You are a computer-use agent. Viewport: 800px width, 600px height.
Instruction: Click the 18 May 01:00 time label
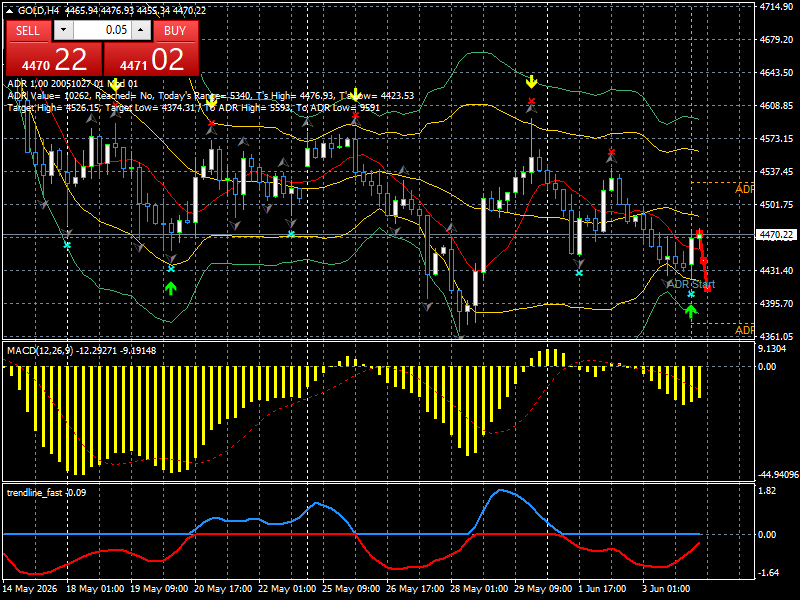[x=95, y=589]
